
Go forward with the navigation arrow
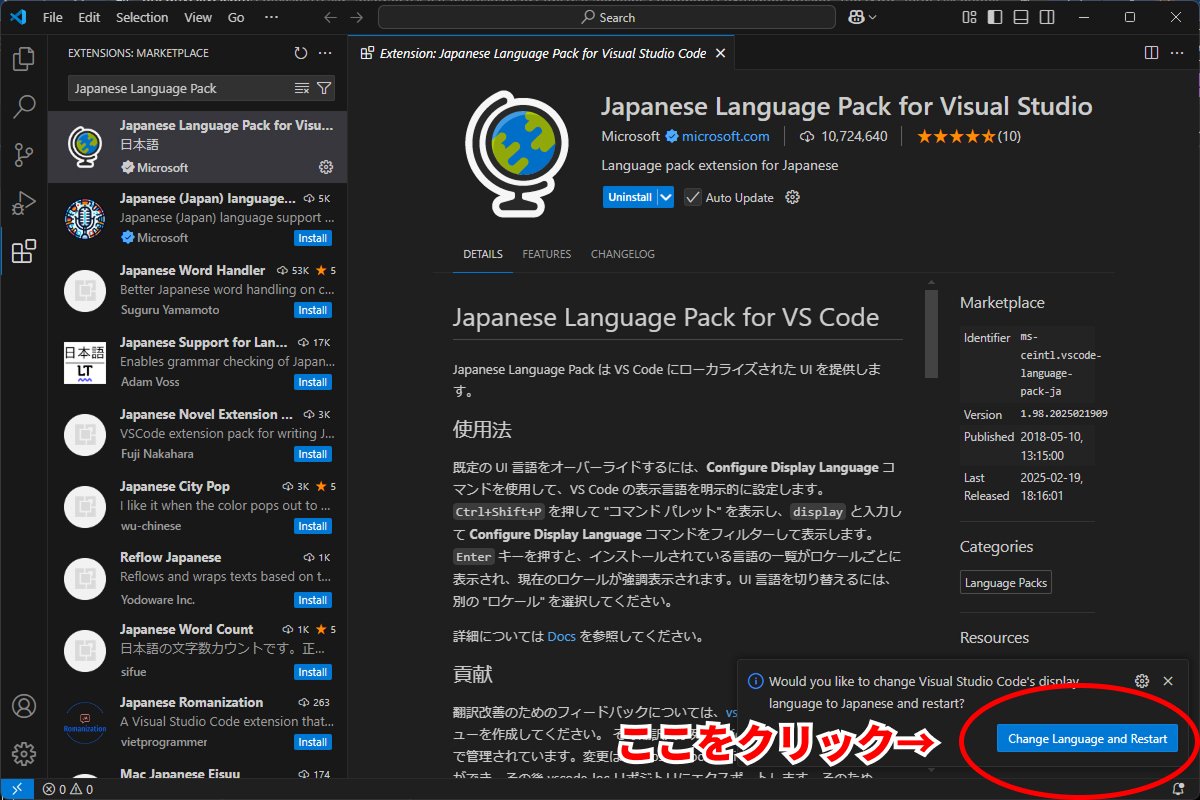click(358, 17)
